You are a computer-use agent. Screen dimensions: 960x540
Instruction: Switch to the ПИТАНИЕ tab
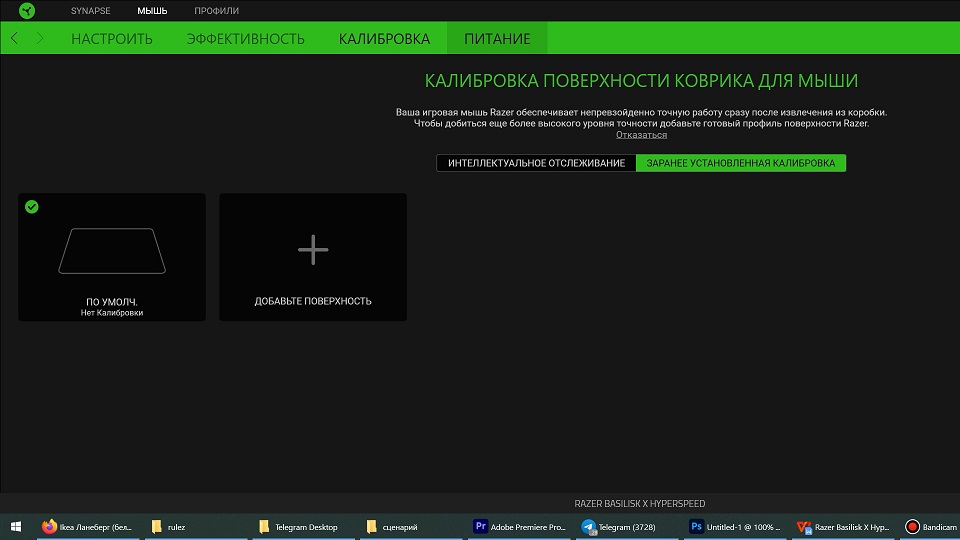pos(497,38)
